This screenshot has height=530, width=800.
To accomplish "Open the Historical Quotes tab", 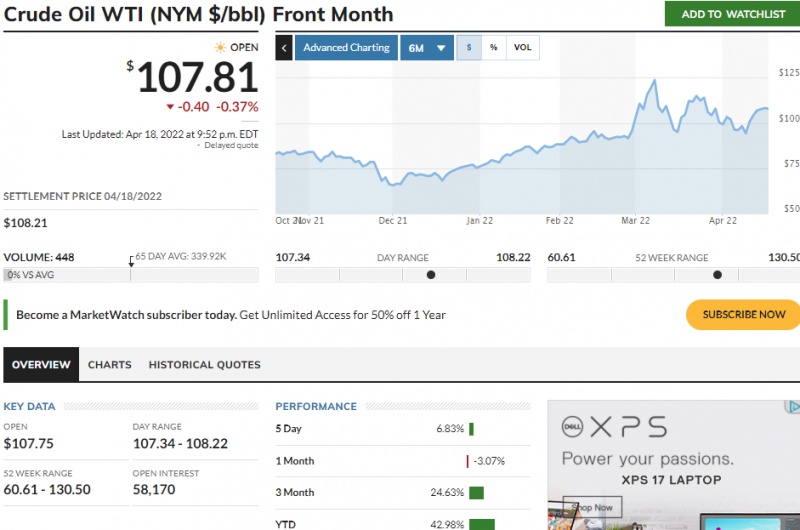I will [x=204, y=365].
